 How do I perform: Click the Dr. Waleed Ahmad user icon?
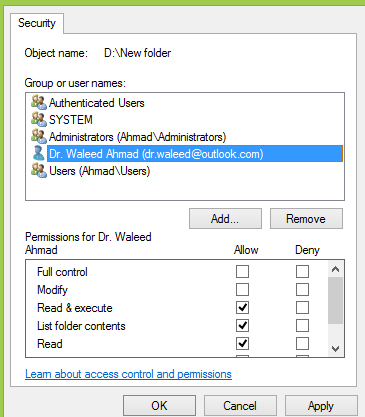pos(39,153)
